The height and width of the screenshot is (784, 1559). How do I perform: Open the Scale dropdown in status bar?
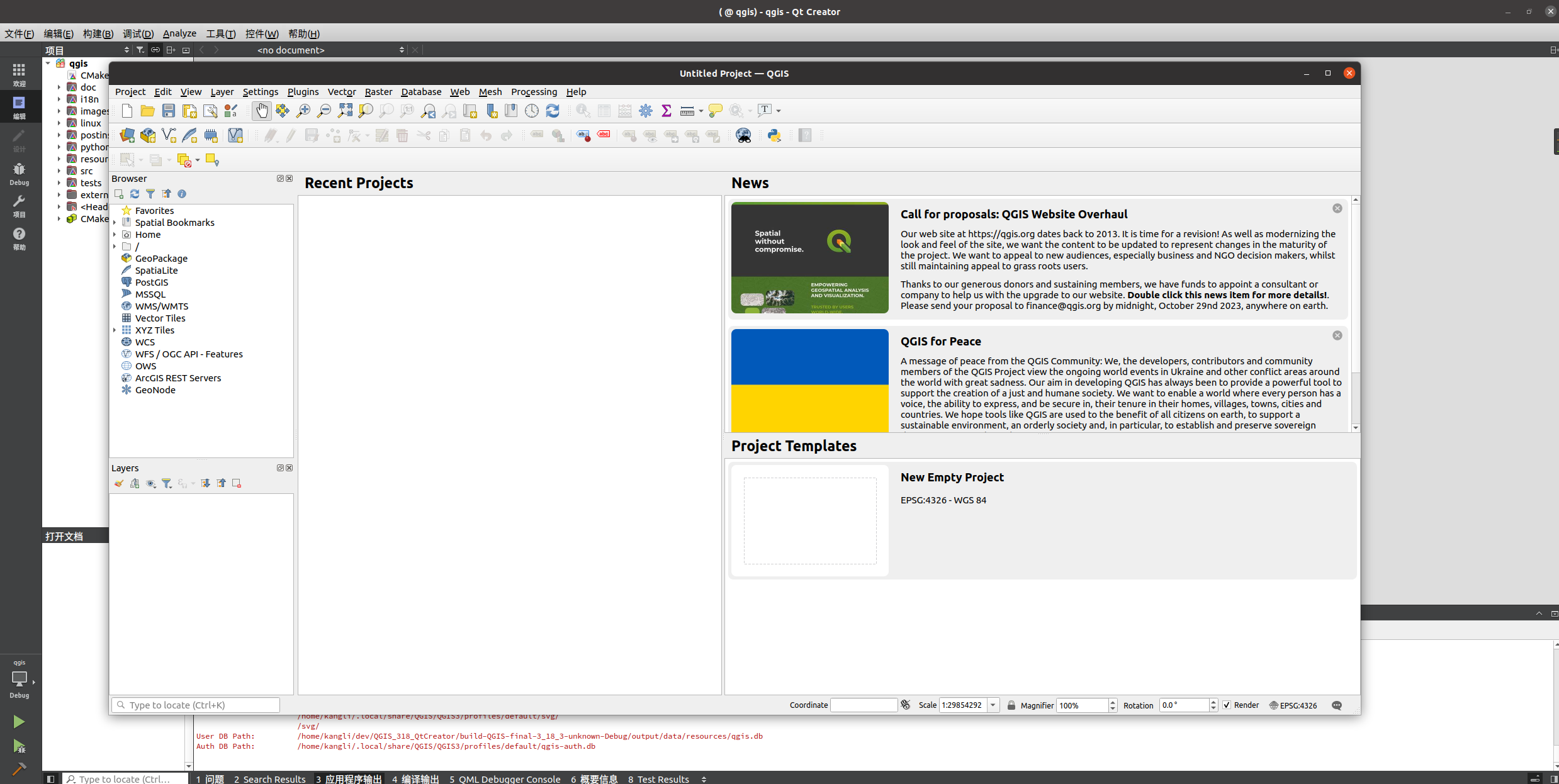[x=993, y=705]
